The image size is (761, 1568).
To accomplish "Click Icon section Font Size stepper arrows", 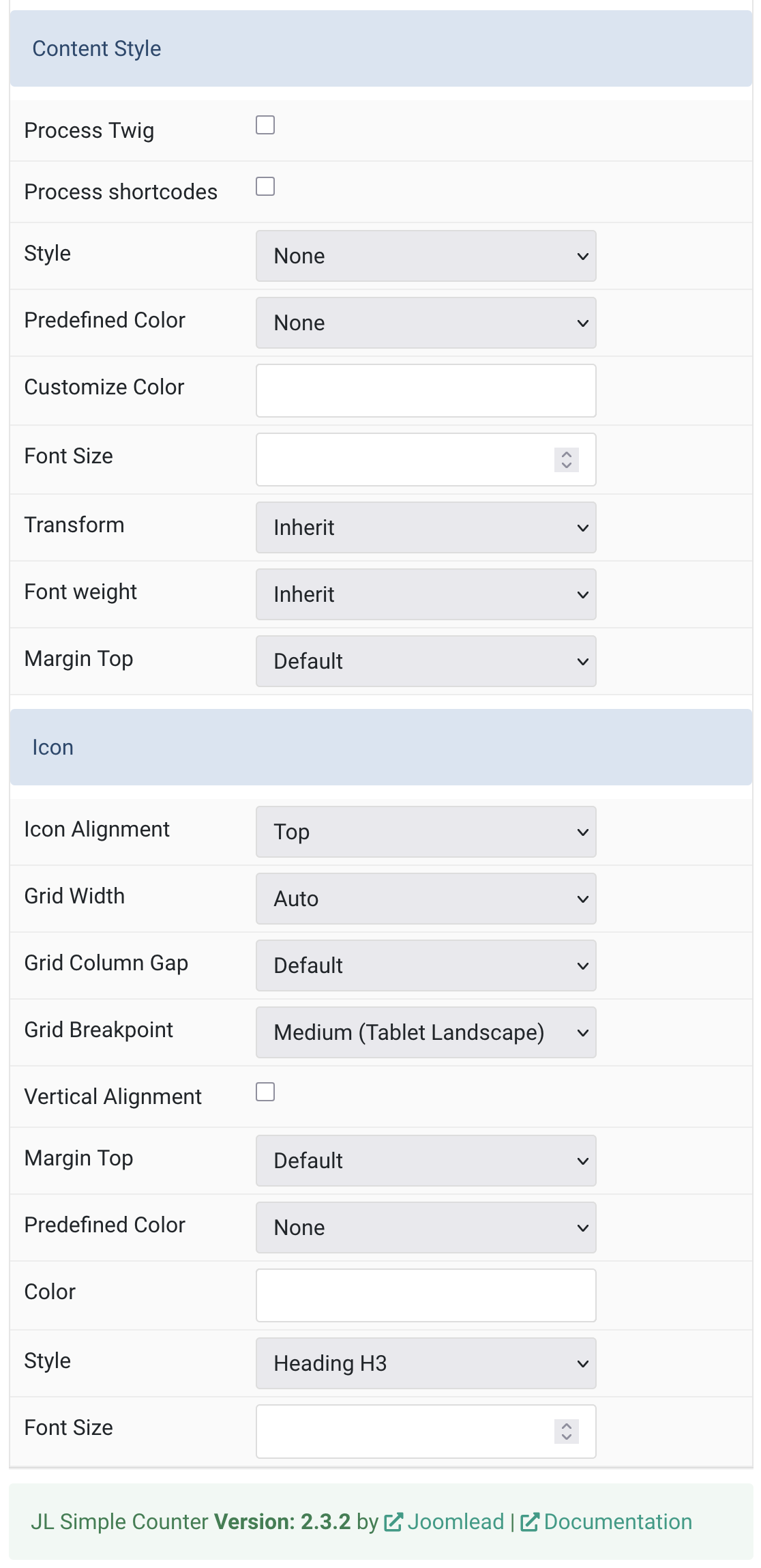I will click(x=567, y=1431).
